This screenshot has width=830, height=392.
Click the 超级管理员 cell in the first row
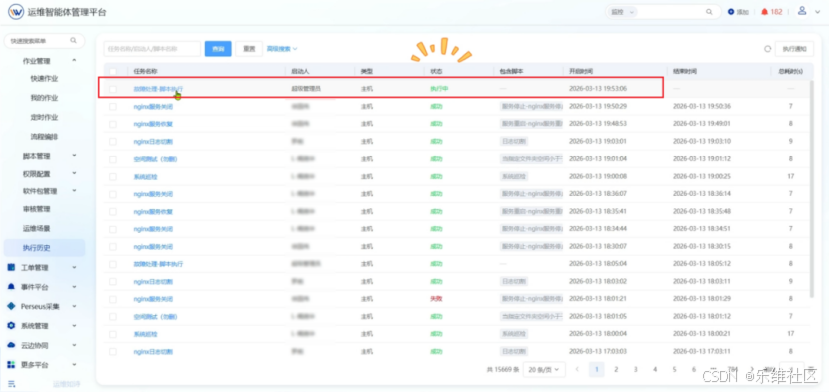tap(306, 89)
